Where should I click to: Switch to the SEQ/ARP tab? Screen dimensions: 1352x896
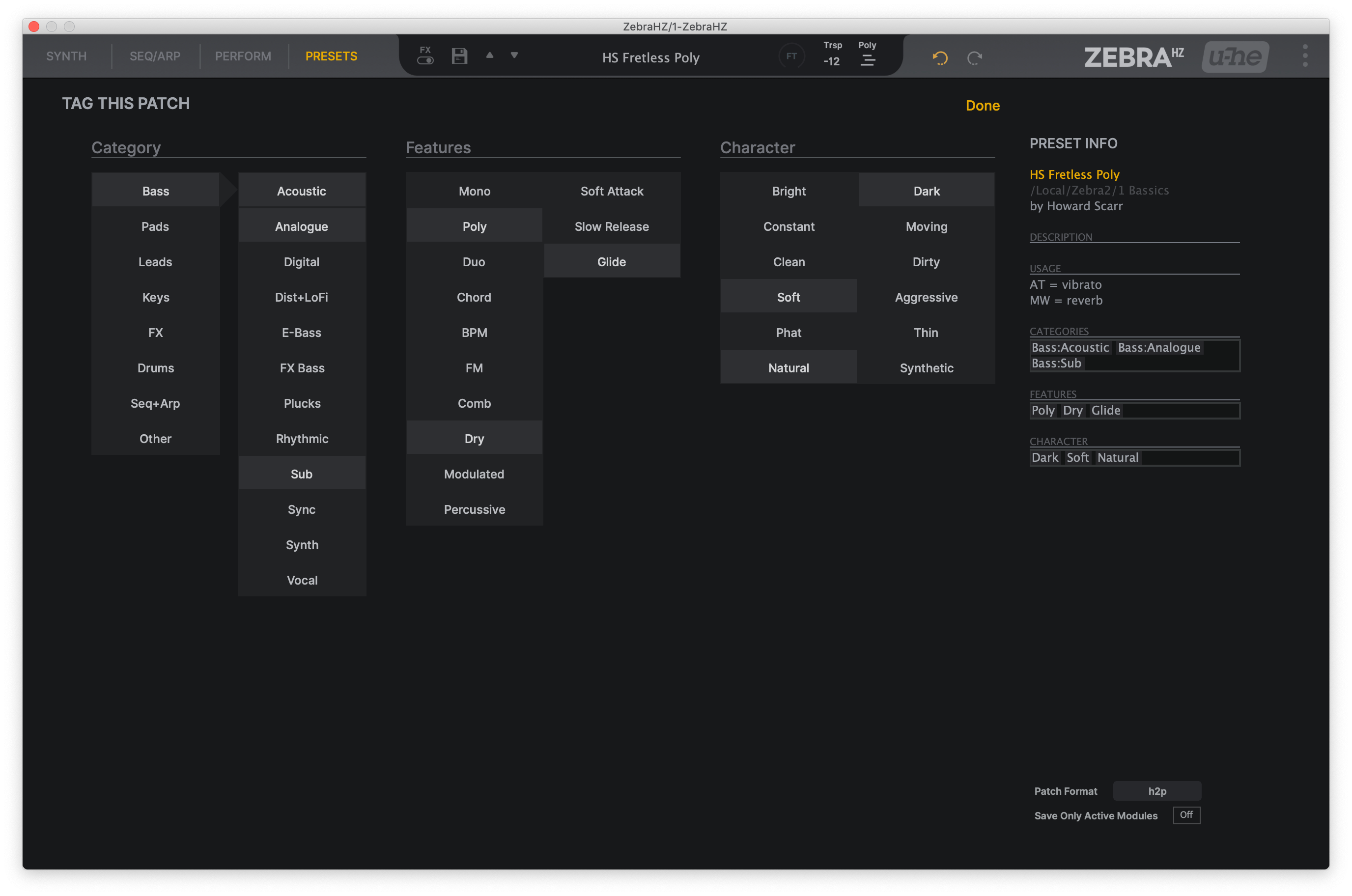(155, 56)
